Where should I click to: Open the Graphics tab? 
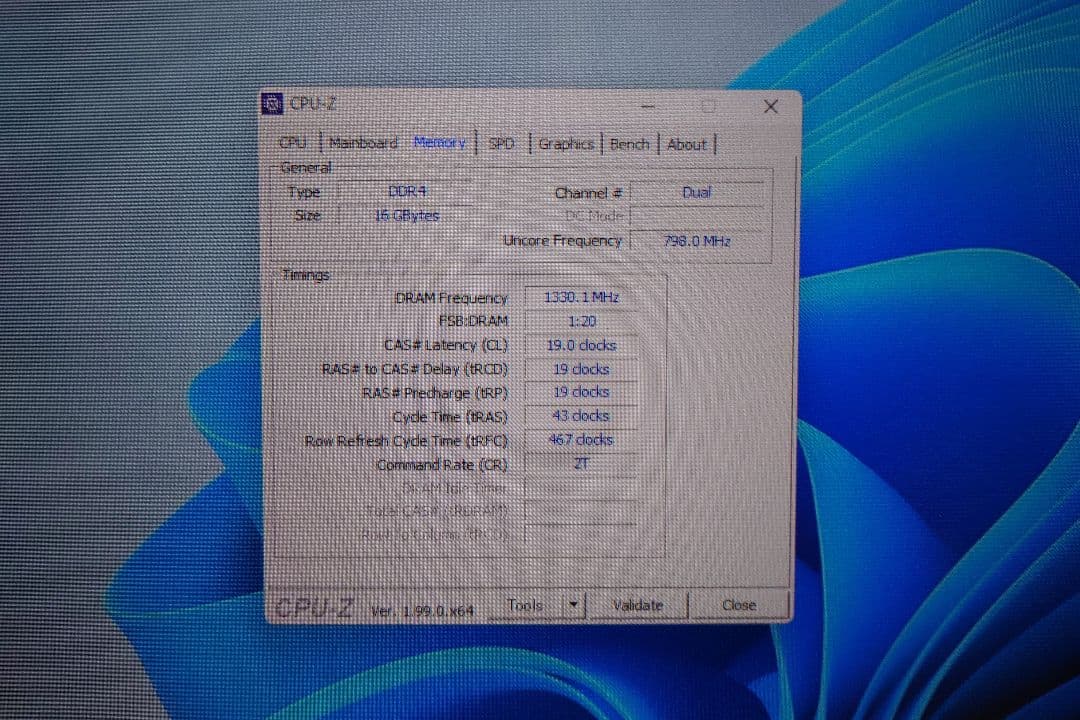tap(566, 144)
